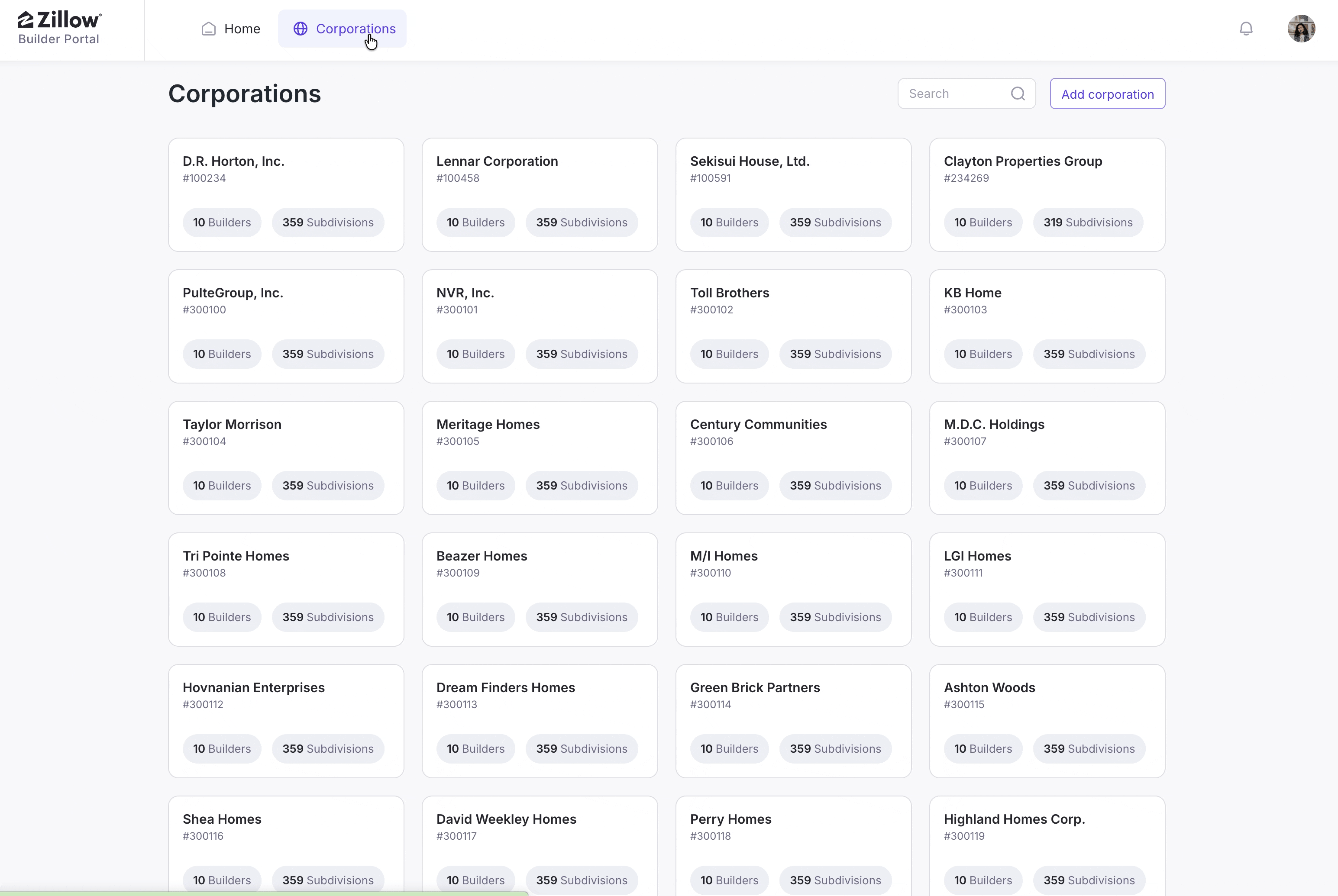This screenshot has width=1338, height=896.
Task: Open Clayton Properties Group card
Action: tap(1047, 195)
